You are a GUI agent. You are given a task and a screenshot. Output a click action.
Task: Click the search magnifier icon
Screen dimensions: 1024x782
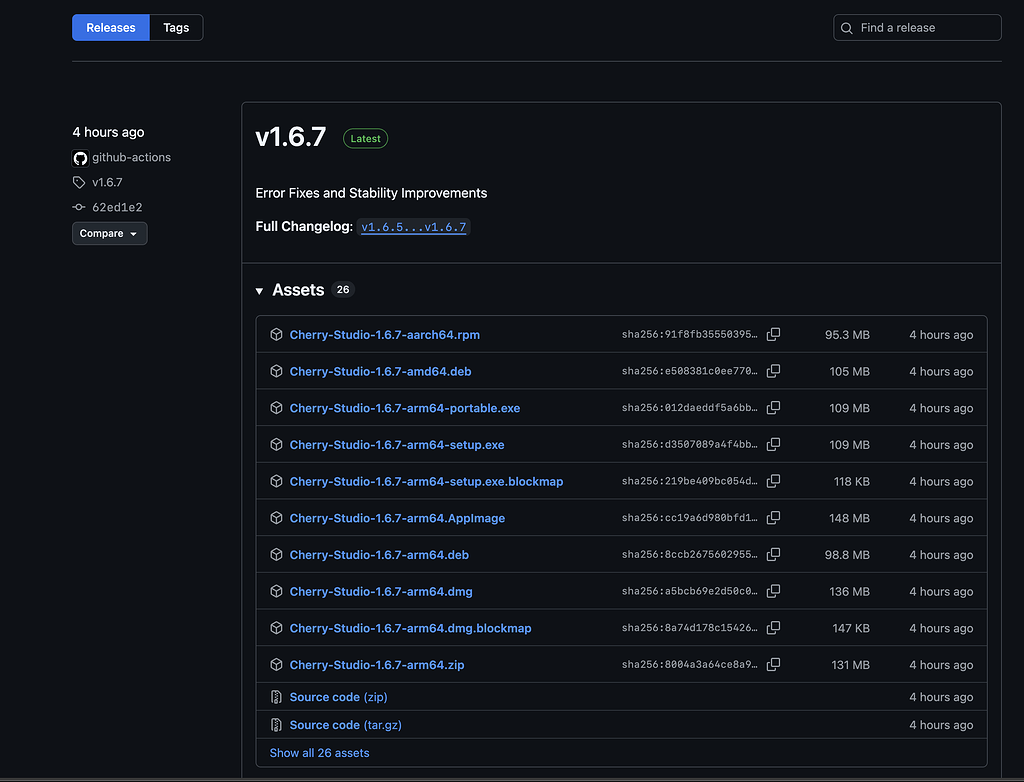click(847, 28)
